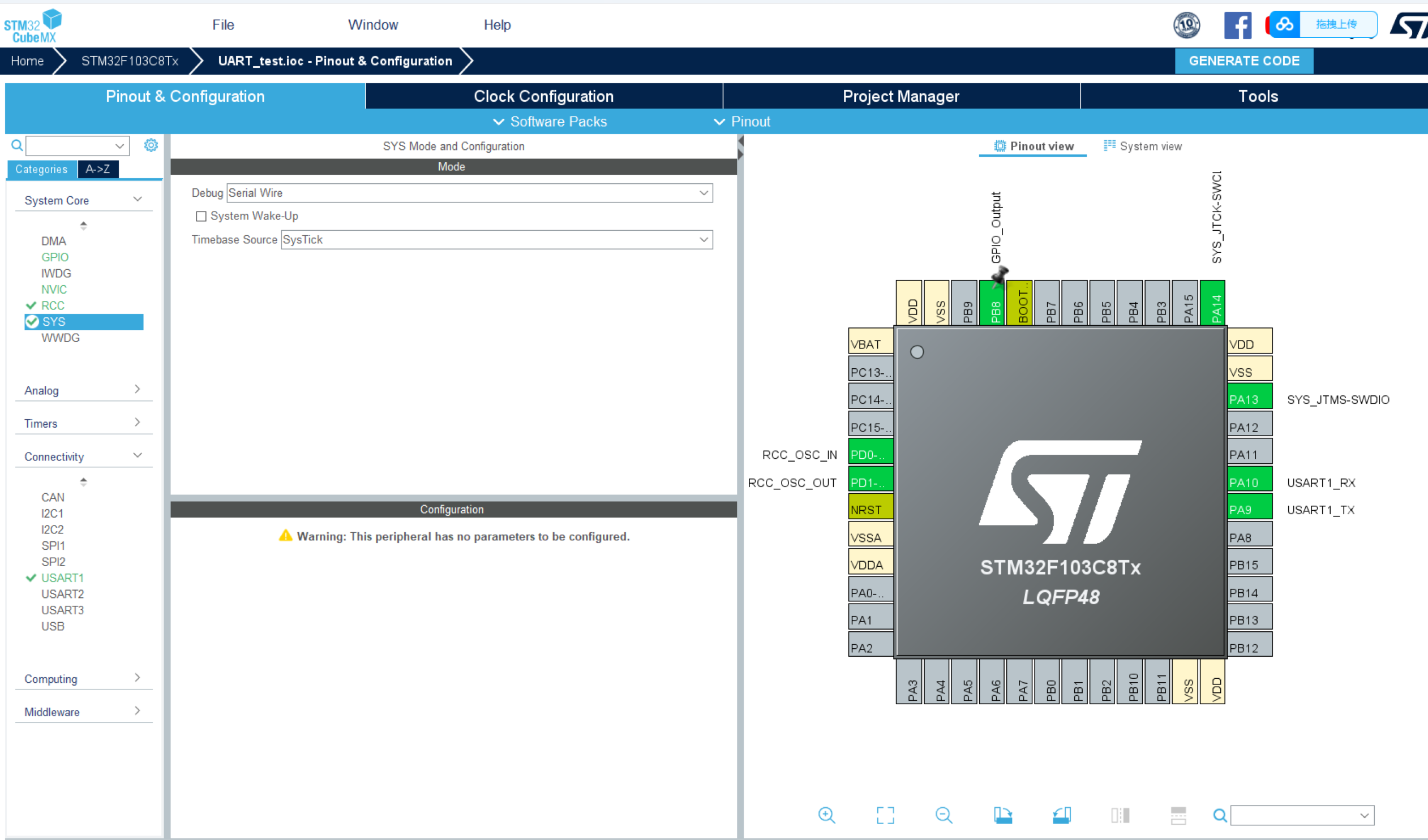Rotate chip view counter-clockwise icon

(1061, 815)
